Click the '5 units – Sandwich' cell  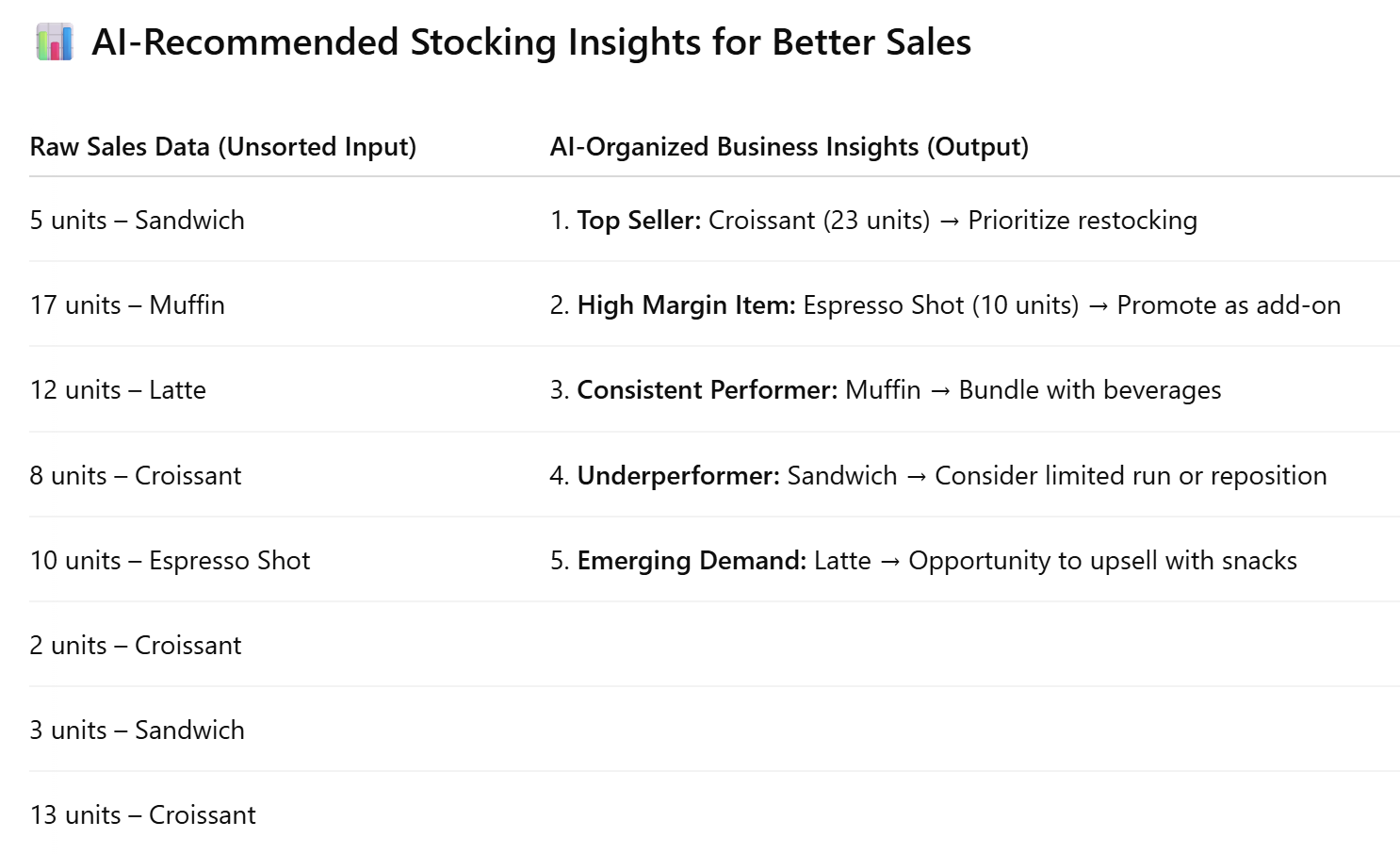[x=137, y=221]
